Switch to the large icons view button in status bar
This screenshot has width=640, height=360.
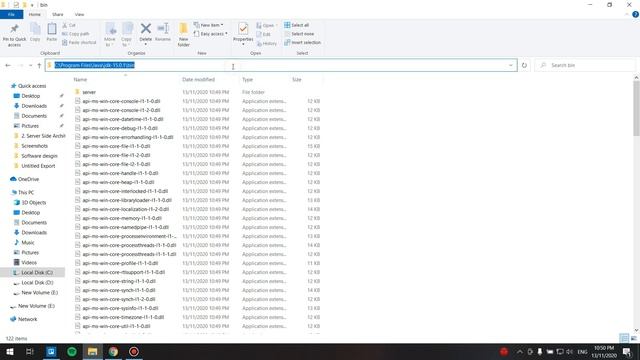pyautogui.click(x=633, y=338)
